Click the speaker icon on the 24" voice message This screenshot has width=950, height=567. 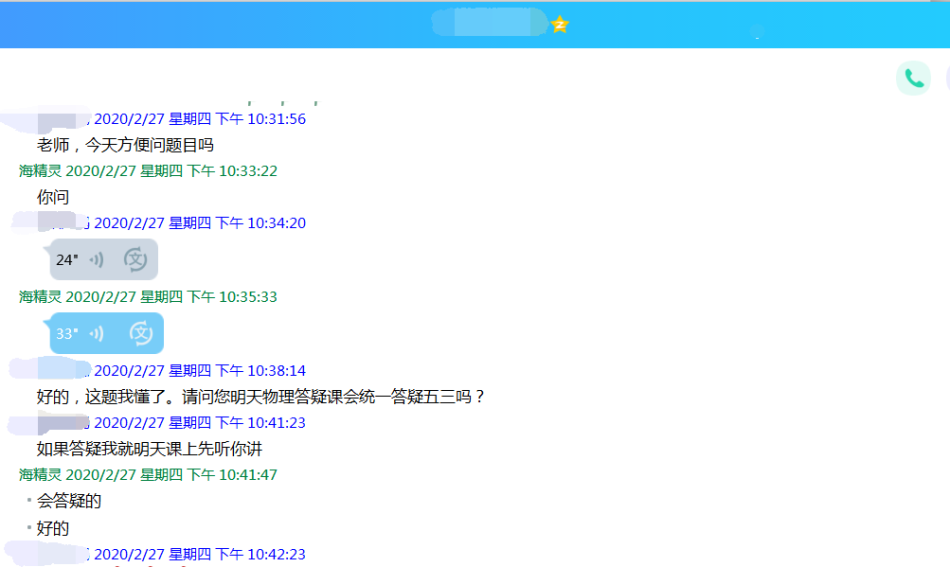[97, 260]
